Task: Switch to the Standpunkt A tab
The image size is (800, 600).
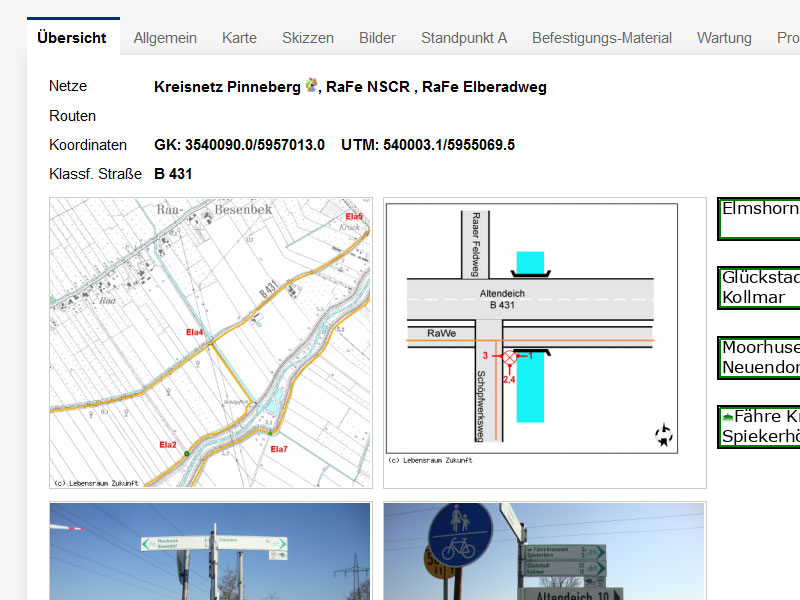Action: 463,38
